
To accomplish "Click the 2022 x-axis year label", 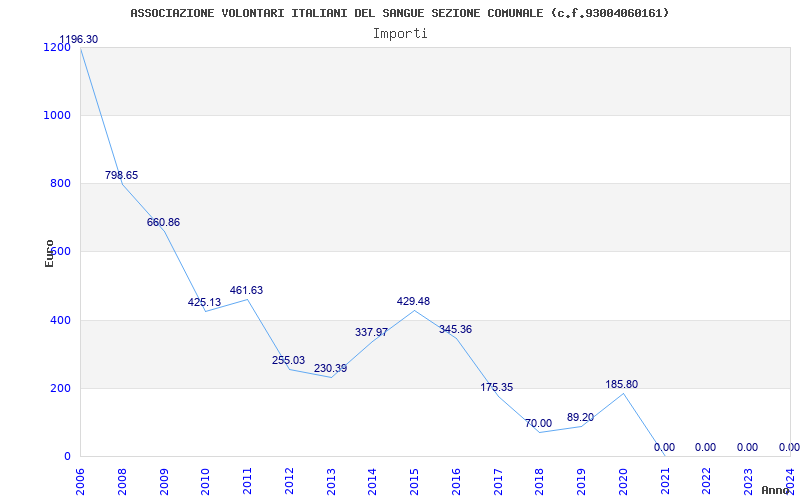I will (706, 482).
